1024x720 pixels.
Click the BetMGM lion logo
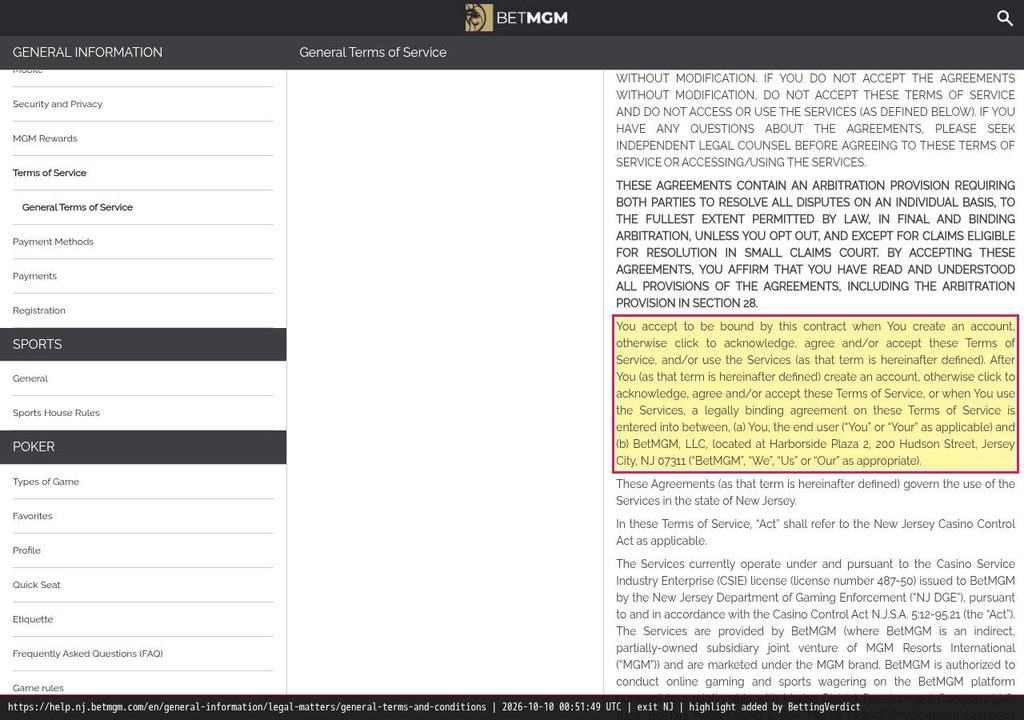[516, 18]
